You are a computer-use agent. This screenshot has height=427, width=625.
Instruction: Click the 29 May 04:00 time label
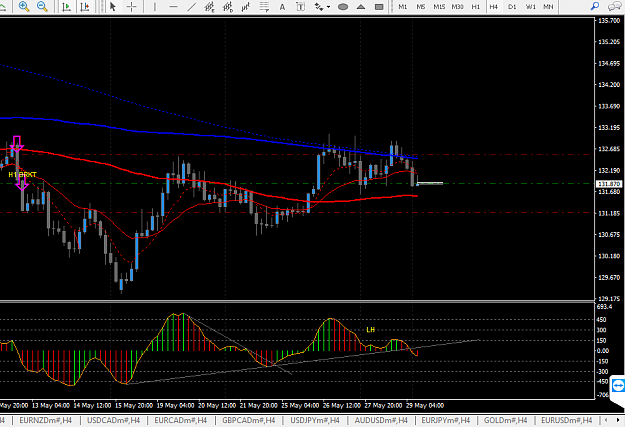(x=425, y=405)
